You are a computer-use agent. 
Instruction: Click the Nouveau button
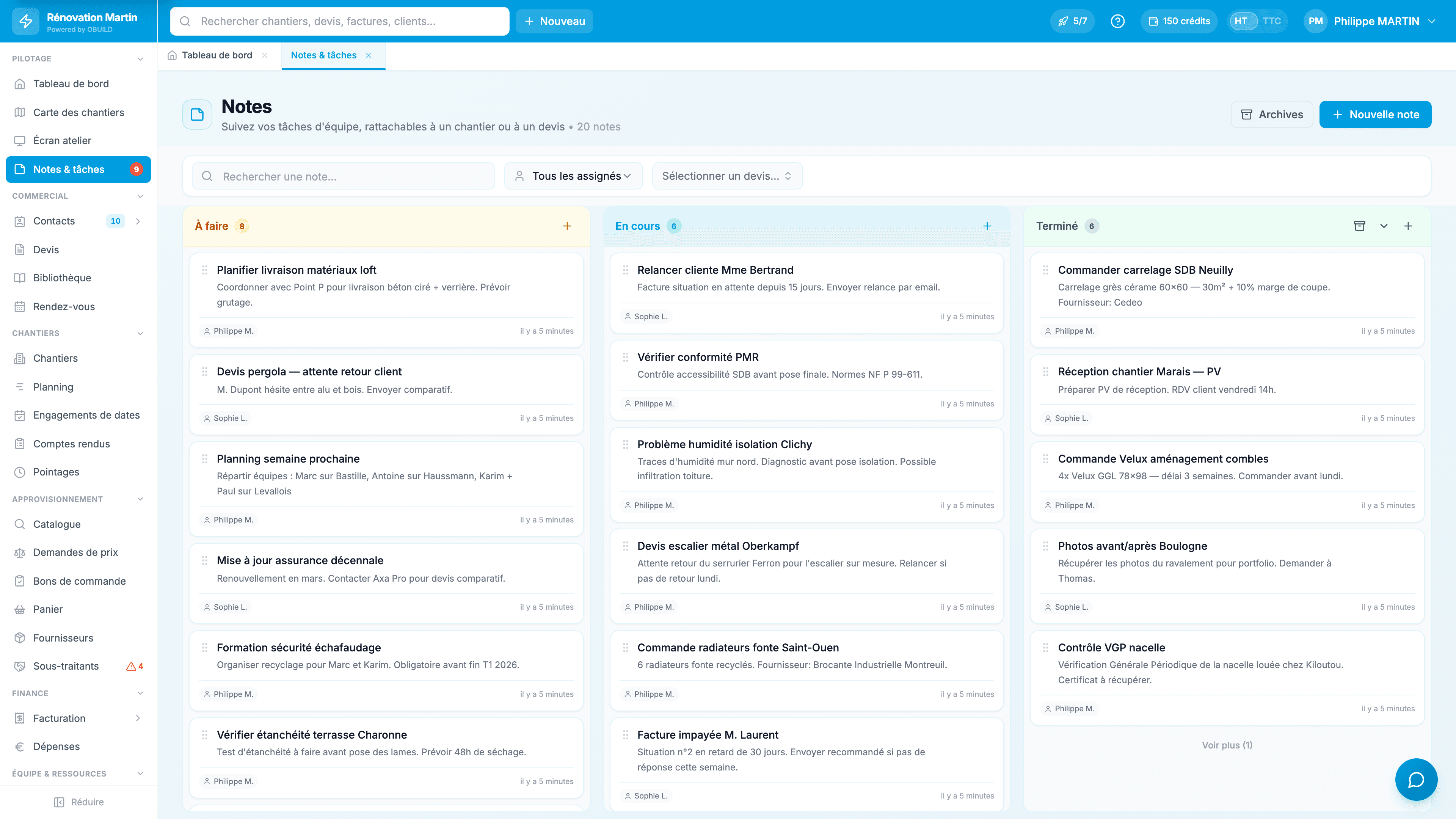coord(554,21)
